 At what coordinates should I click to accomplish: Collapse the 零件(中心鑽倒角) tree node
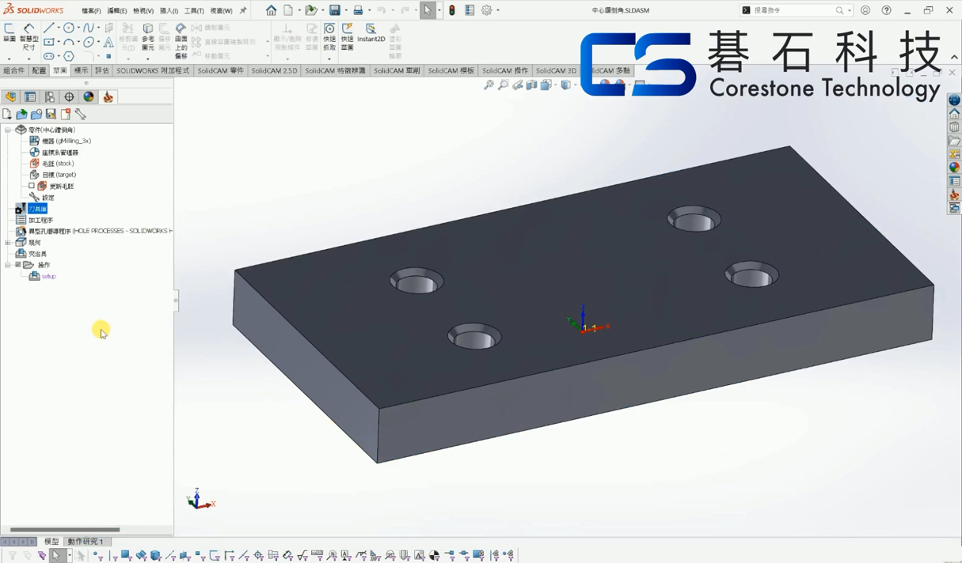tap(8, 130)
